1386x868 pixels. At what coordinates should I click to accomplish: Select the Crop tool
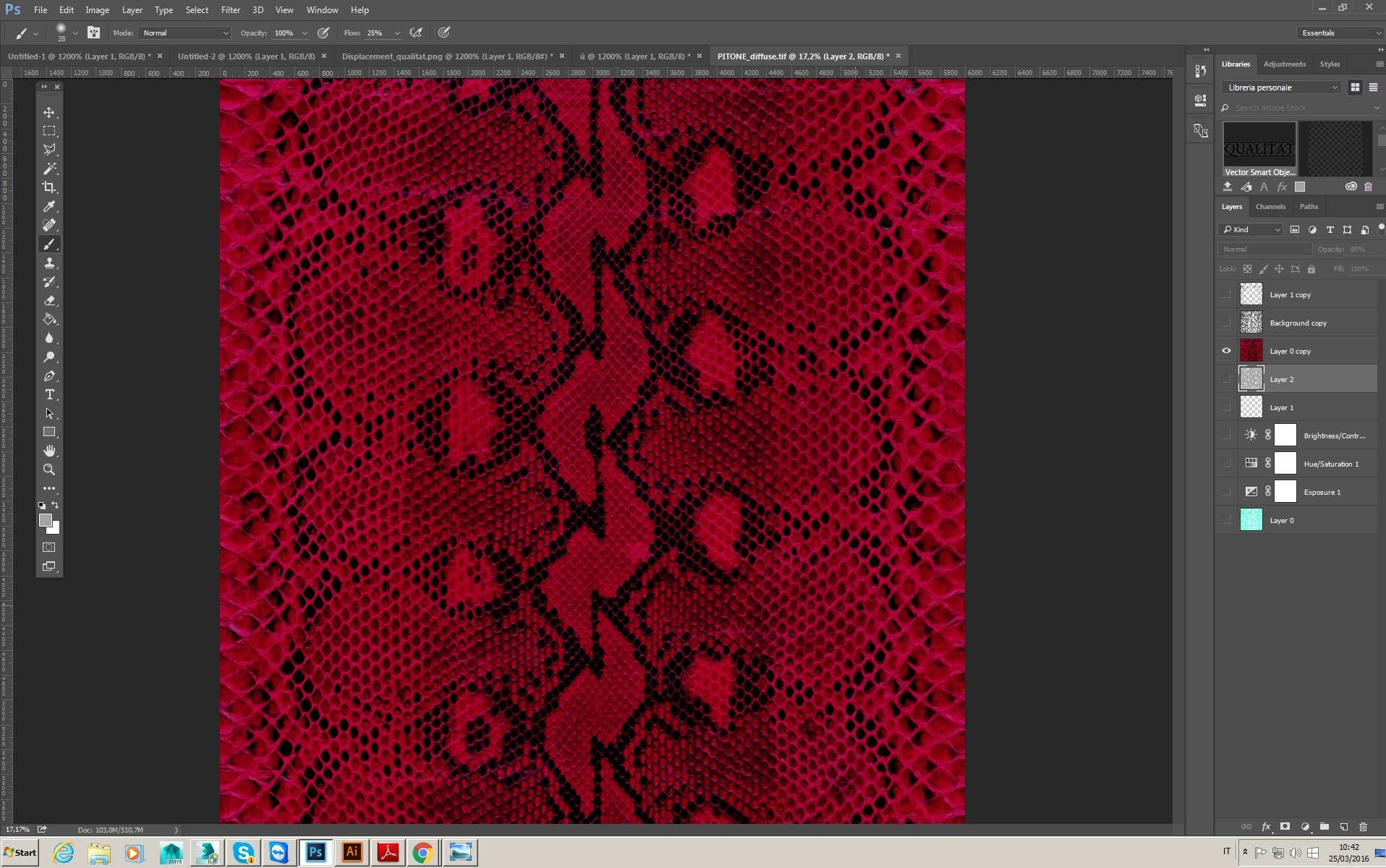49,187
